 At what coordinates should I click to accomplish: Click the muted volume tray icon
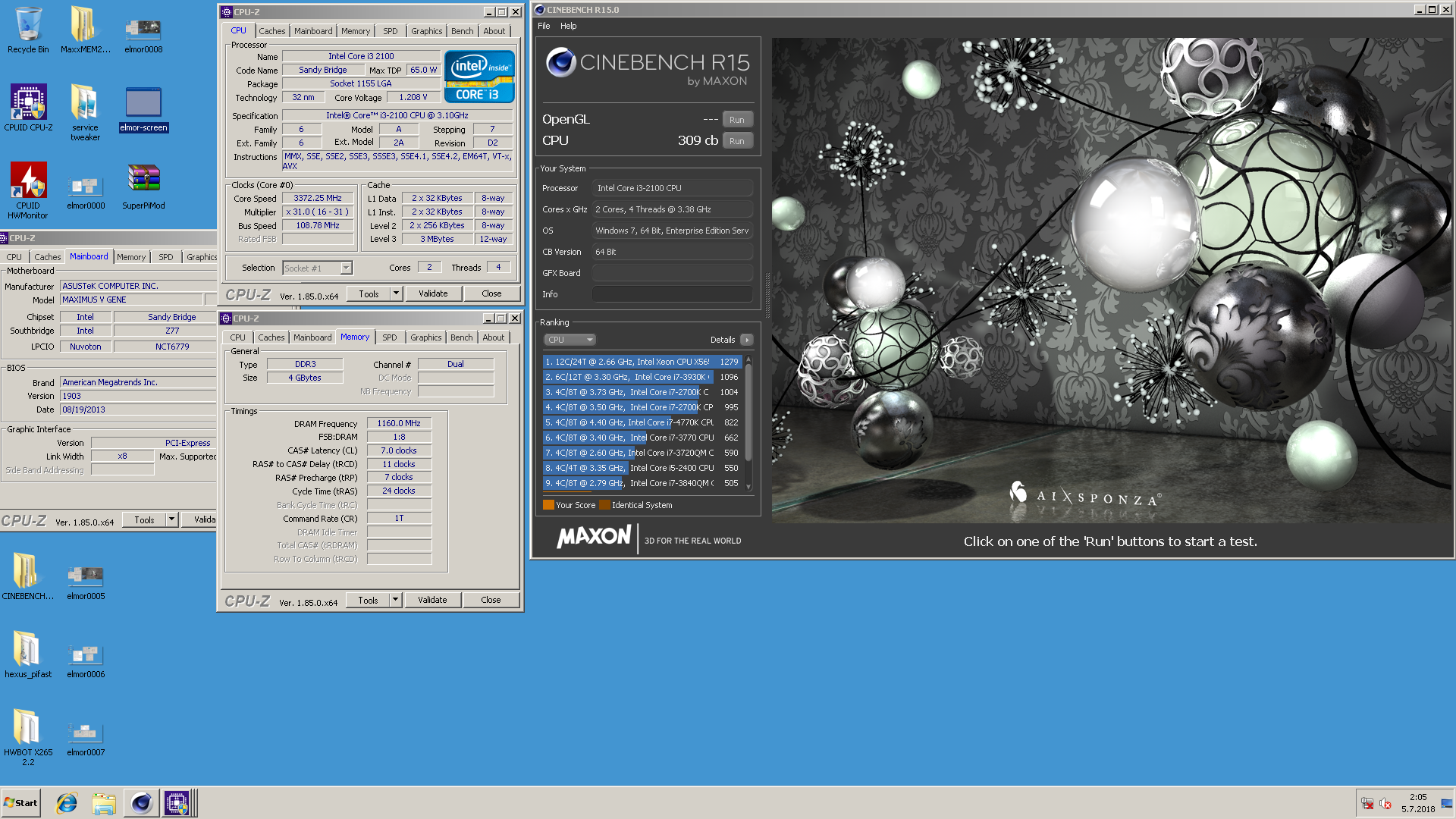pyautogui.click(x=1385, y=804)
